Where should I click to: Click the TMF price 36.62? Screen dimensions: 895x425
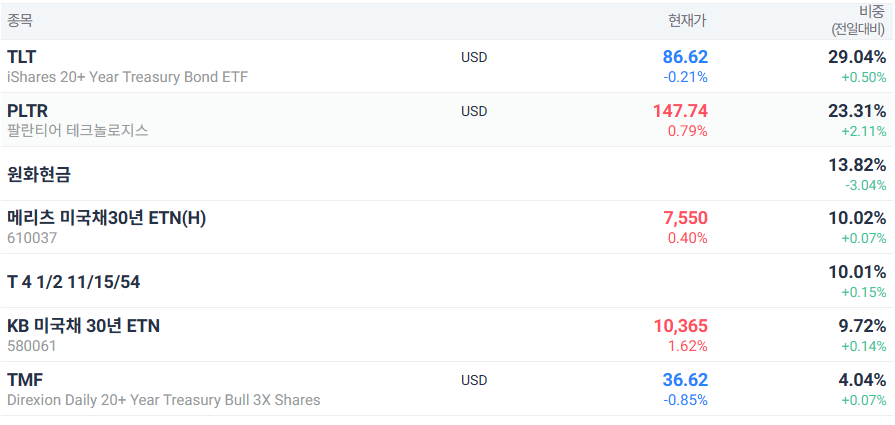[685, 380]
